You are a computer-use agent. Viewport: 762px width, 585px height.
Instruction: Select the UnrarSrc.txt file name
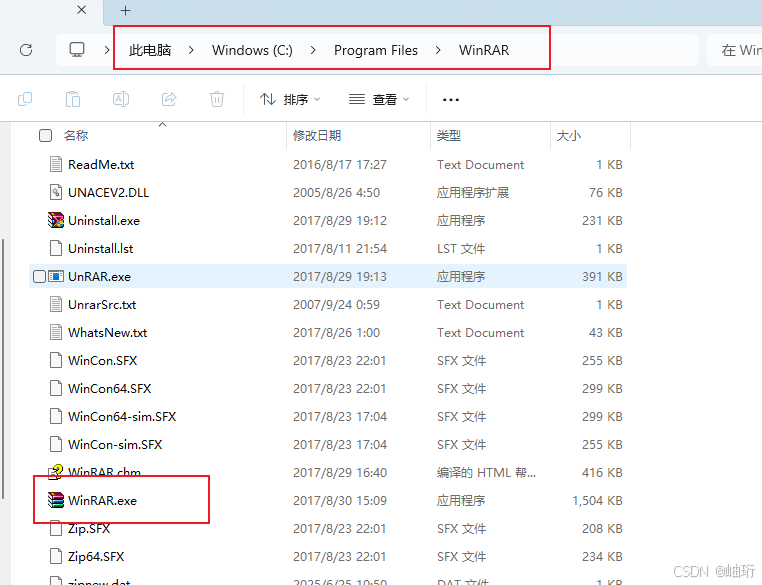(102, 305)
